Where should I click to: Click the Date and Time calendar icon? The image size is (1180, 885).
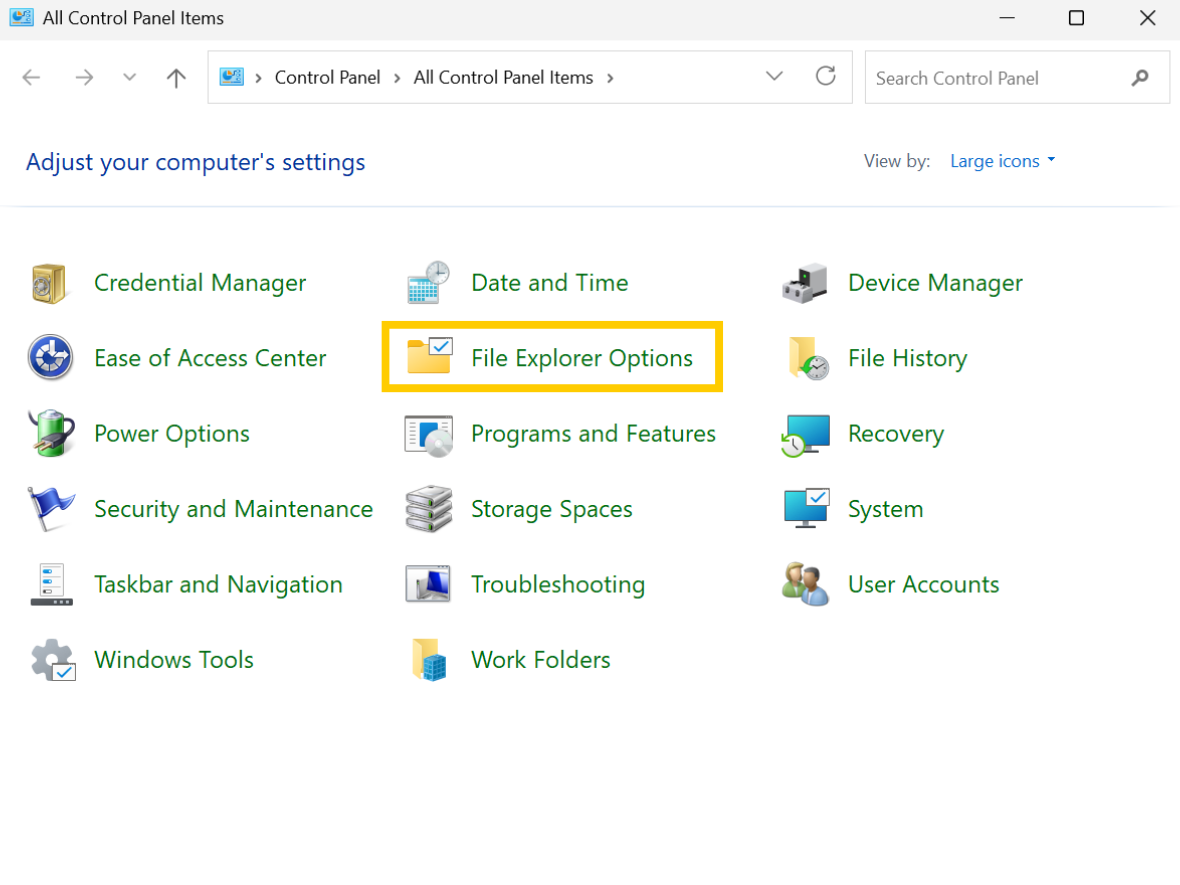(428, 283)
